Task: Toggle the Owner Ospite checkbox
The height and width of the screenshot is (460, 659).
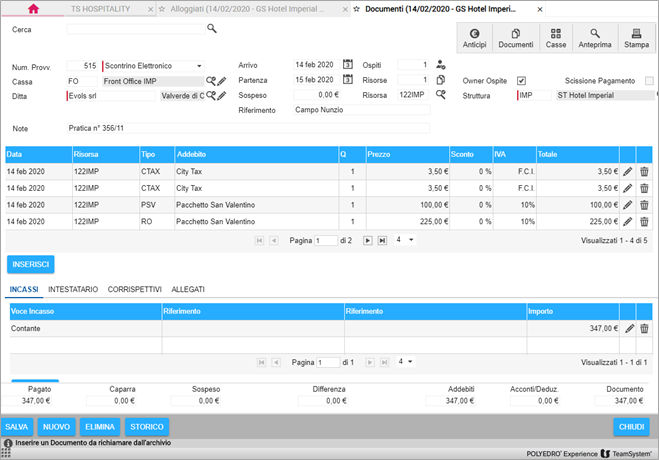Action: tap(521, 81)
